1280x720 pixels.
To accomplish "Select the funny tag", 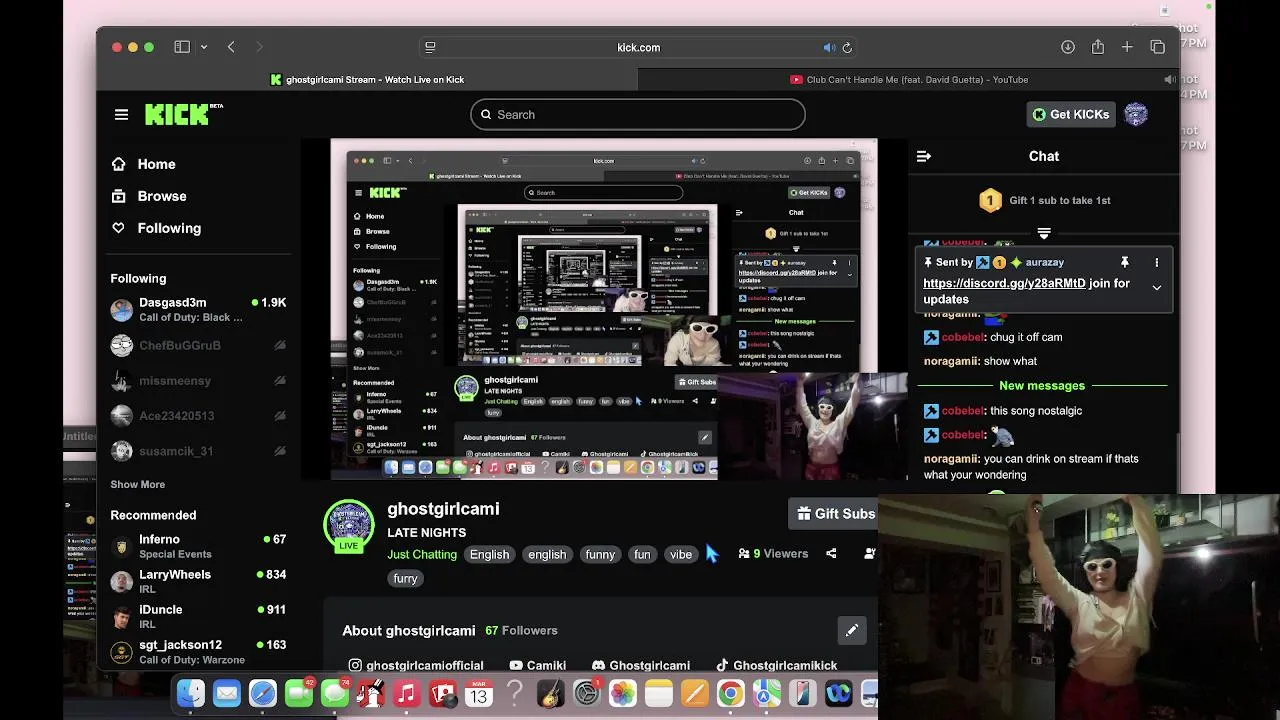I will pyautogui.click(x=600, y=555).
